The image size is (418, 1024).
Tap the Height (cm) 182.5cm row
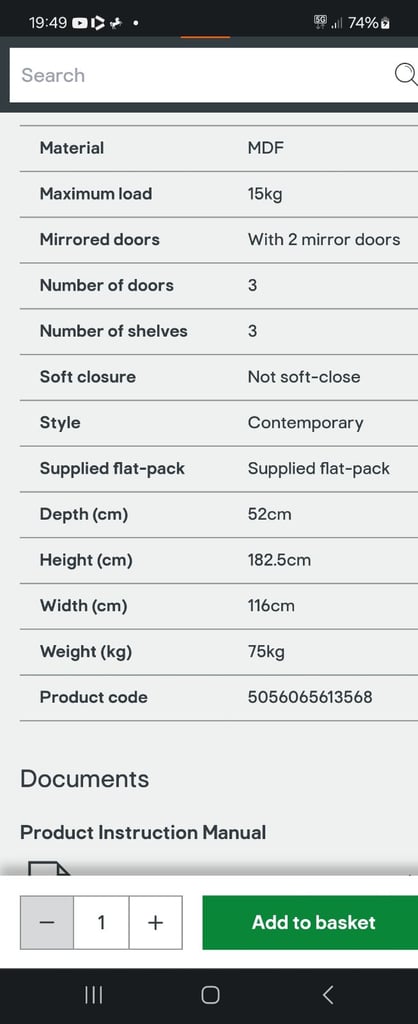click(x=219, y=560)
